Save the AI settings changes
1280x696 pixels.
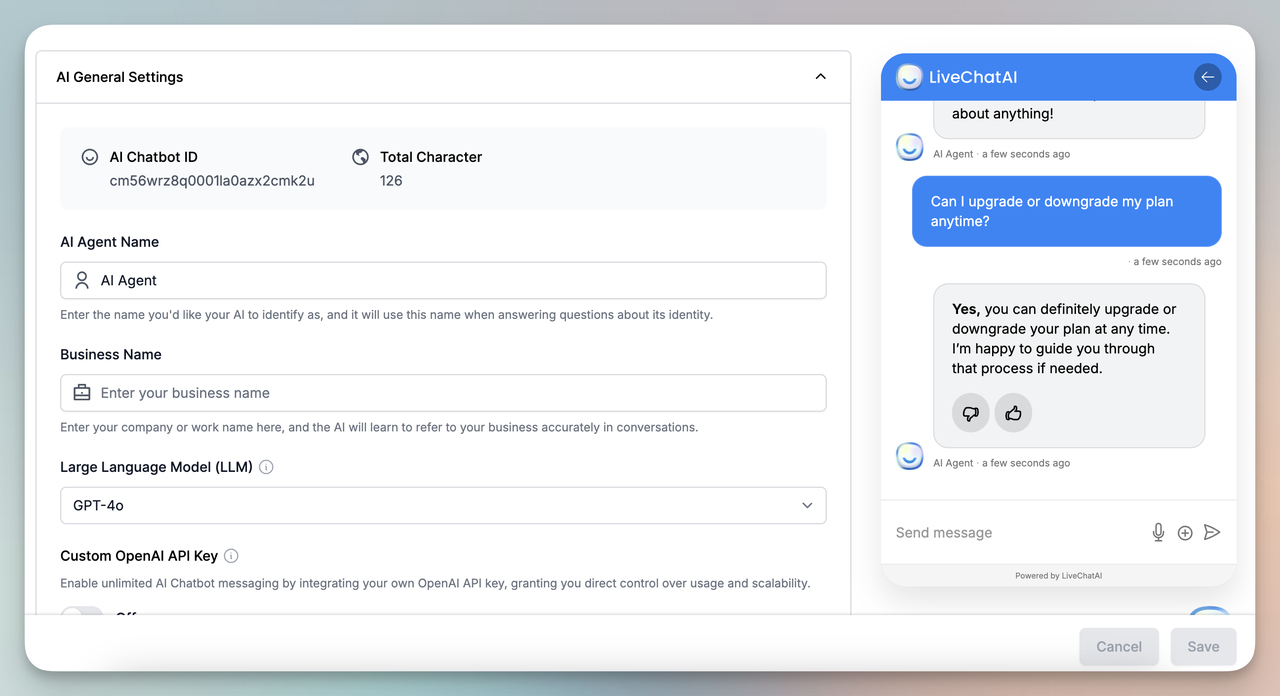click(1203, 646)
